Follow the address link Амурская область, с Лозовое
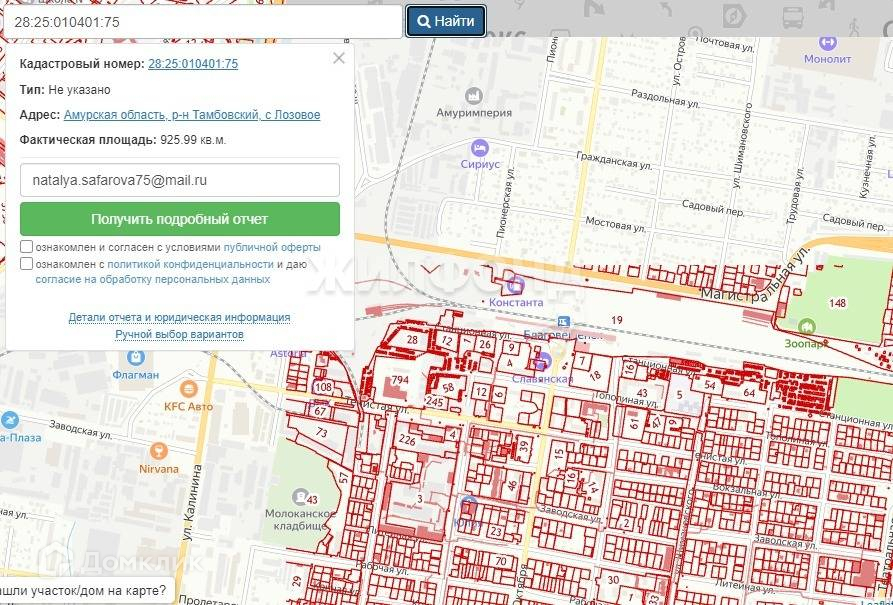The height and width of the screenshot is (605, 893). point(192,115)
